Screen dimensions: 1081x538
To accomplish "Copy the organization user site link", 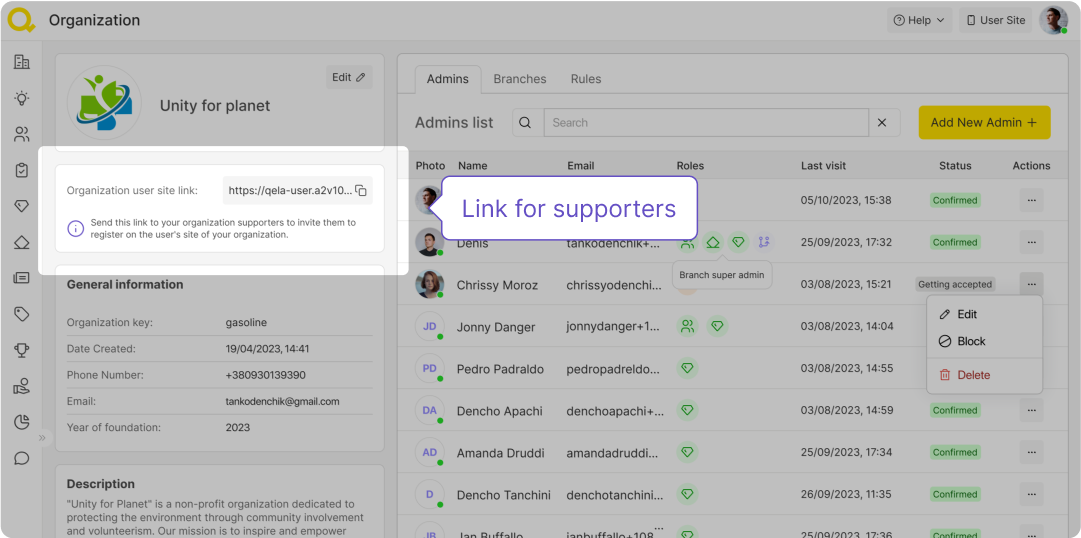I will point(361,191).
